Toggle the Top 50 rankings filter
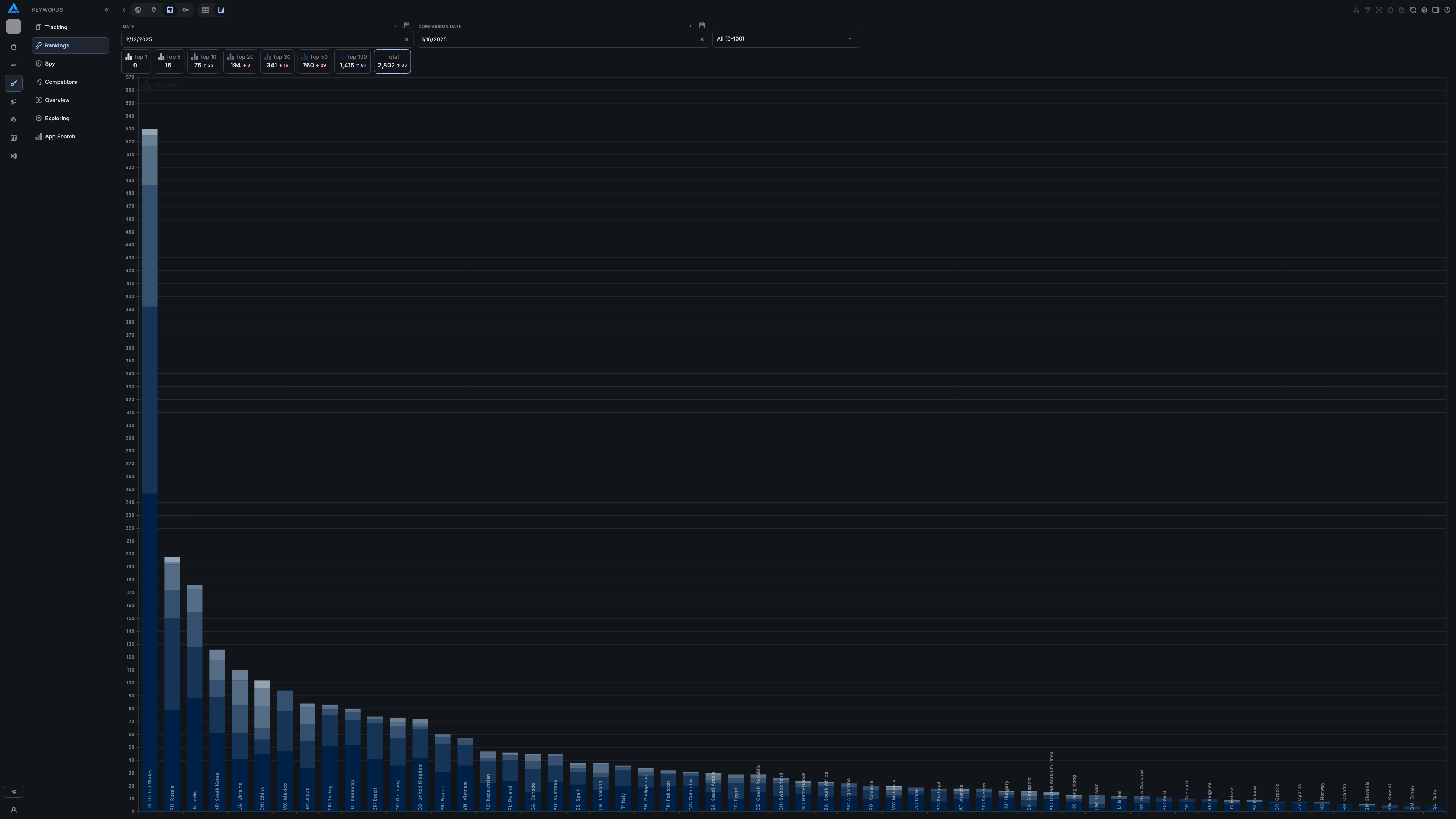The image size is (1456, 819). pyautogui.click(x=314, y=61)
